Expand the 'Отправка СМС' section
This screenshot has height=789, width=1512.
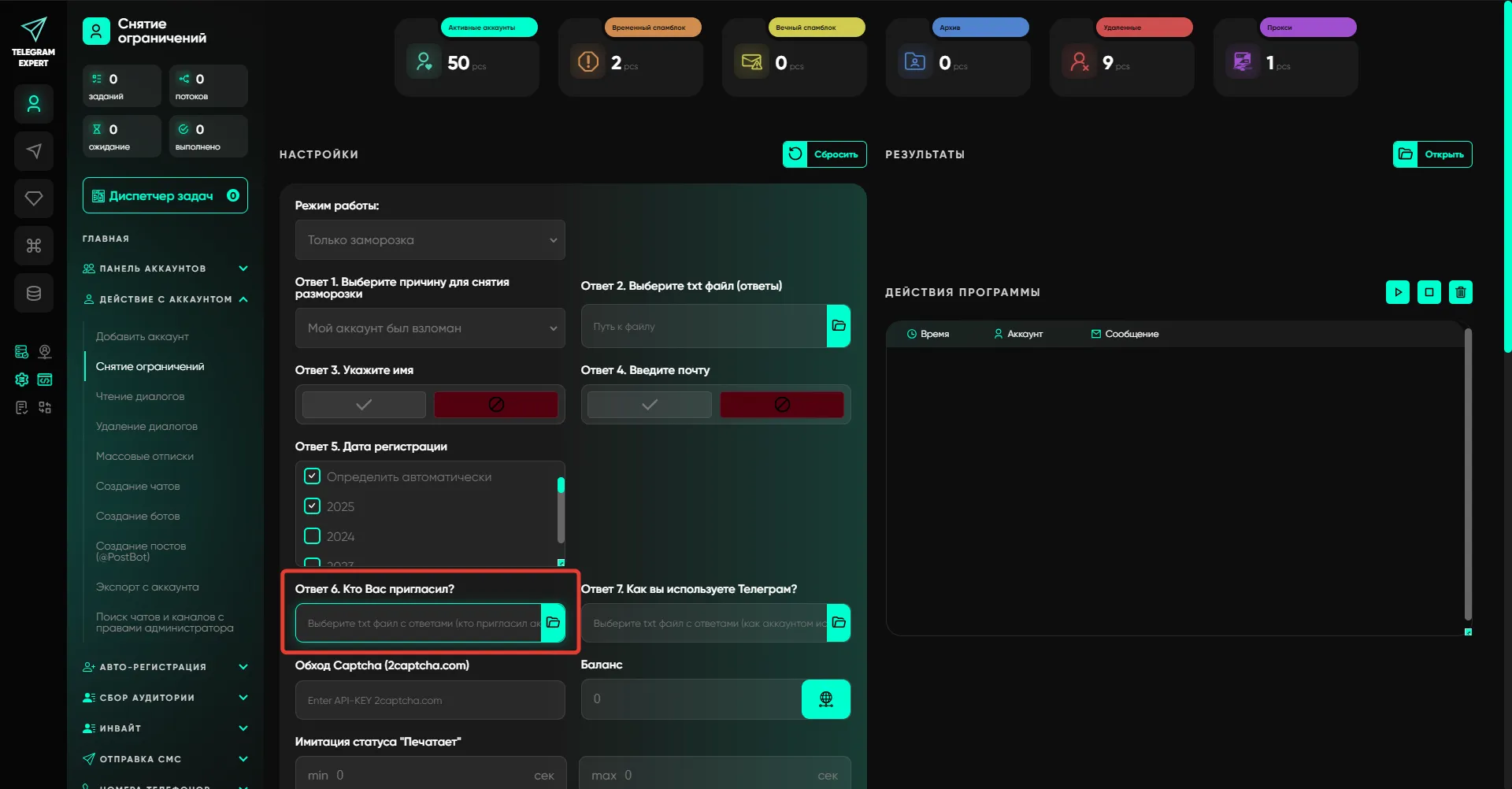click(x=165, y=759)
